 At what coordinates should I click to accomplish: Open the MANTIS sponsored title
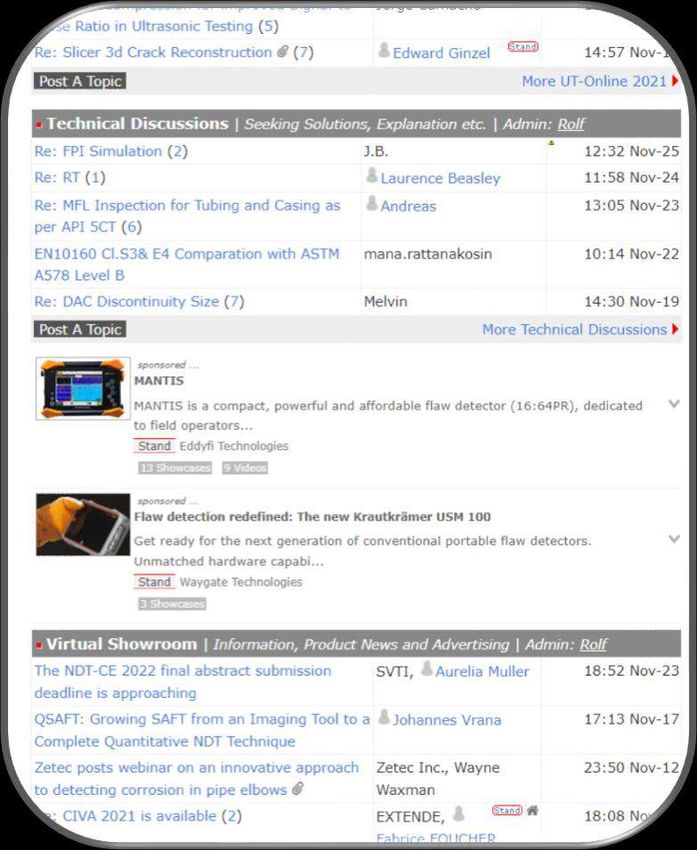(159, 381)
